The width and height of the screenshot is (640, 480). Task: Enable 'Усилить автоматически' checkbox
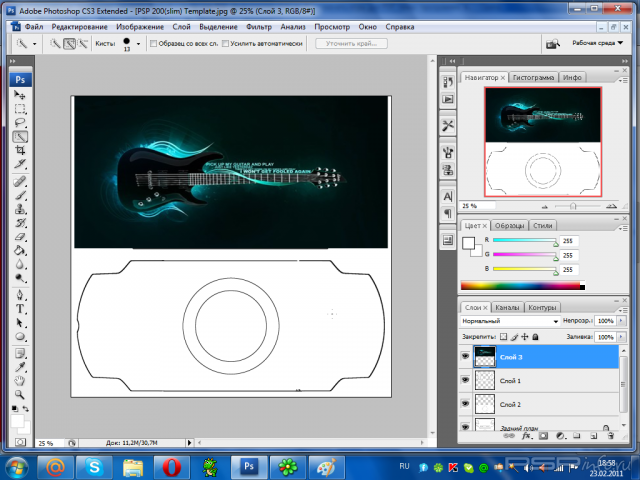[x=227, y=44]
